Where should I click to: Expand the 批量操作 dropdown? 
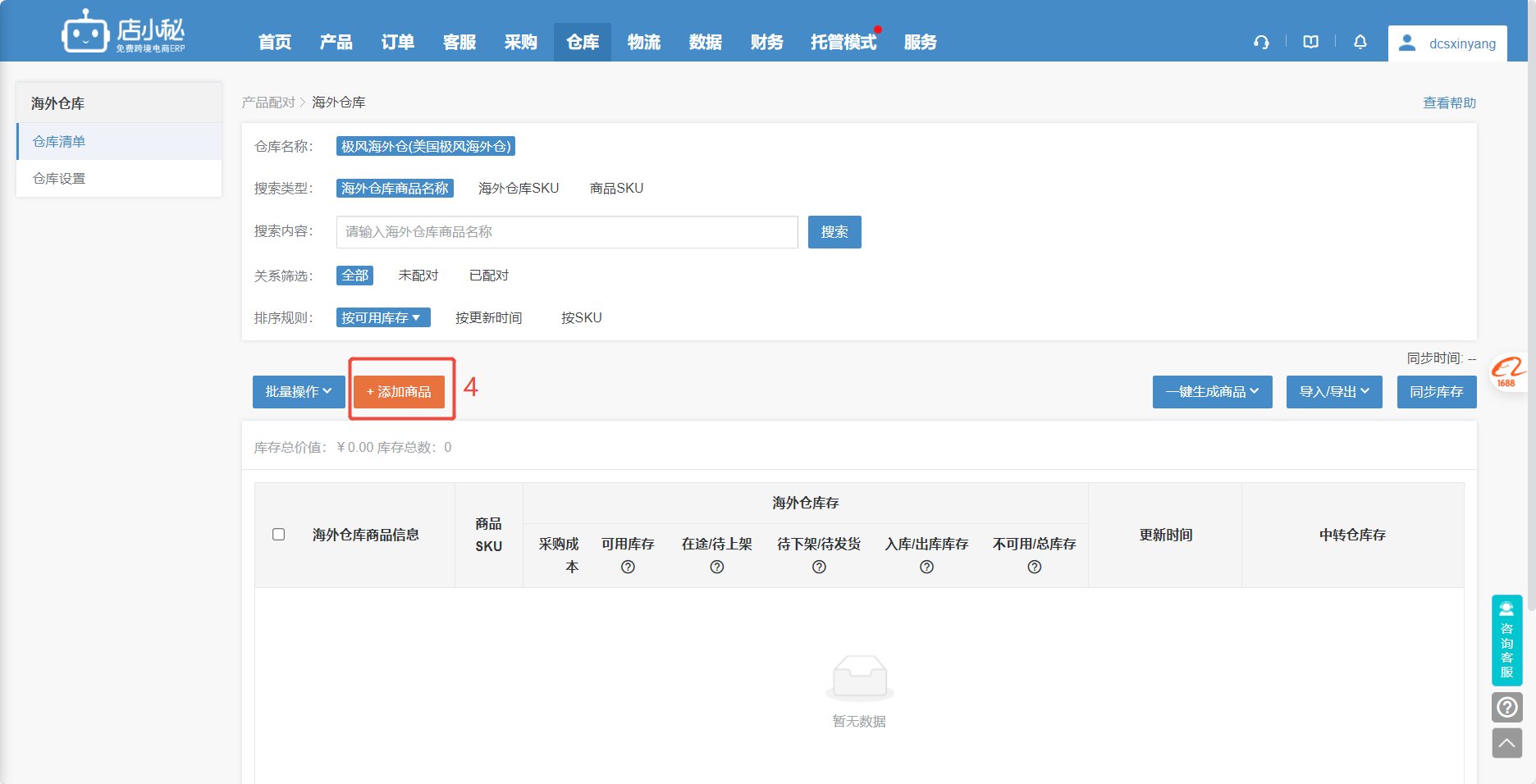pyautogui.click(x=298, y=392)
